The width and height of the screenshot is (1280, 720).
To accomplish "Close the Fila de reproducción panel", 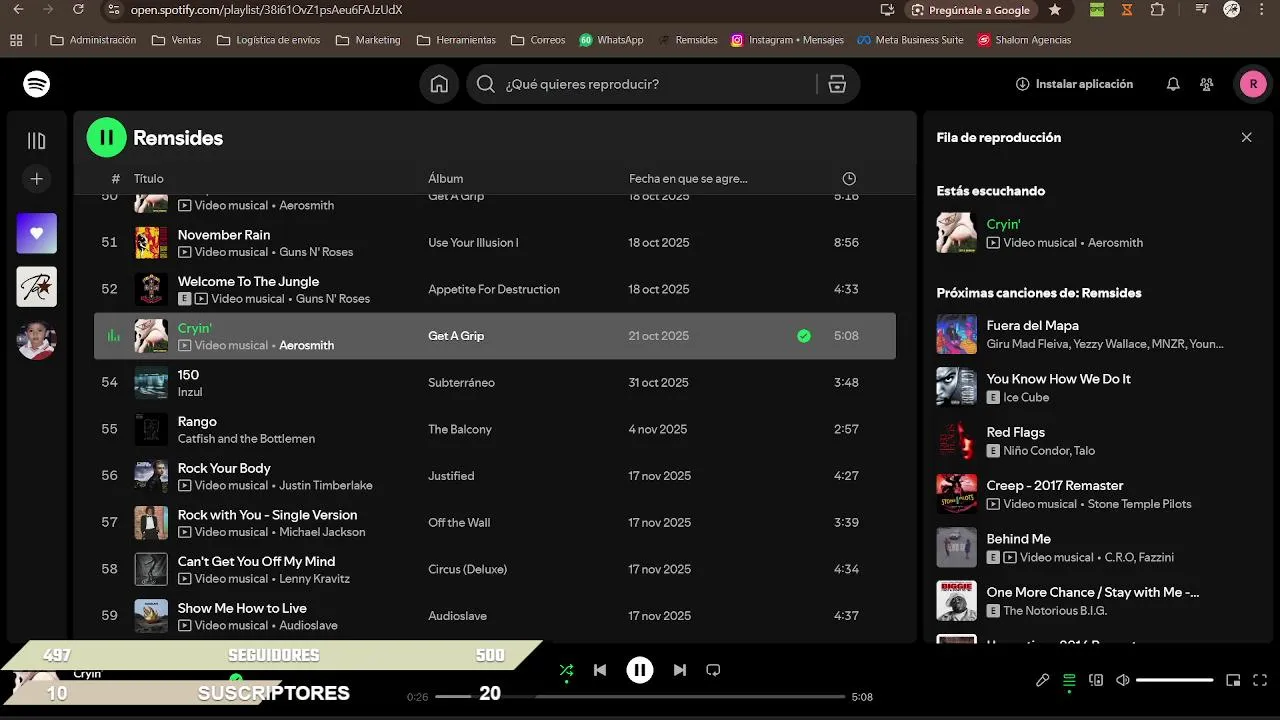I will click(x=1246, y=138).
